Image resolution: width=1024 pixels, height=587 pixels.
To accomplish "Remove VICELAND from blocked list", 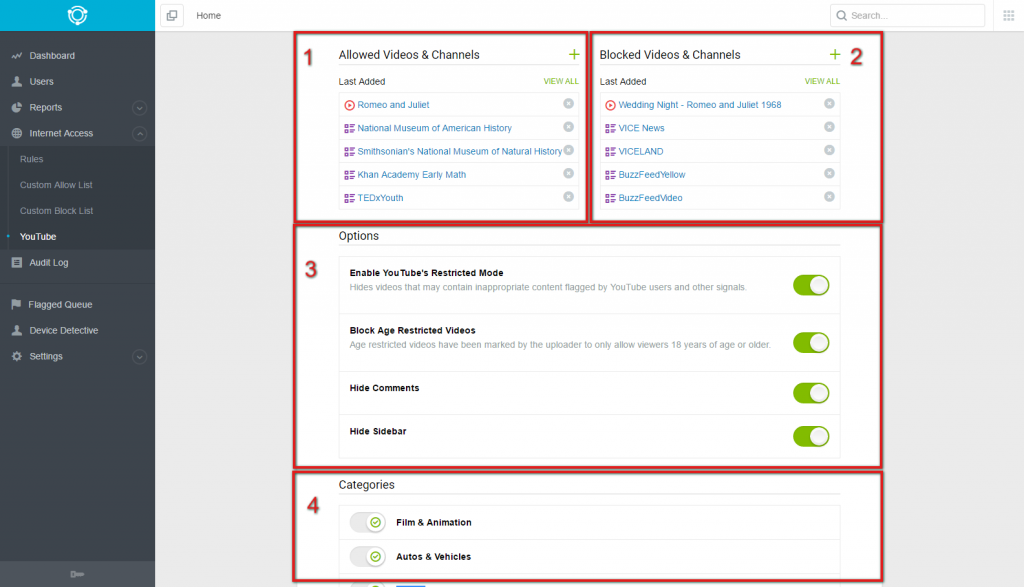I will click(829, 150).
